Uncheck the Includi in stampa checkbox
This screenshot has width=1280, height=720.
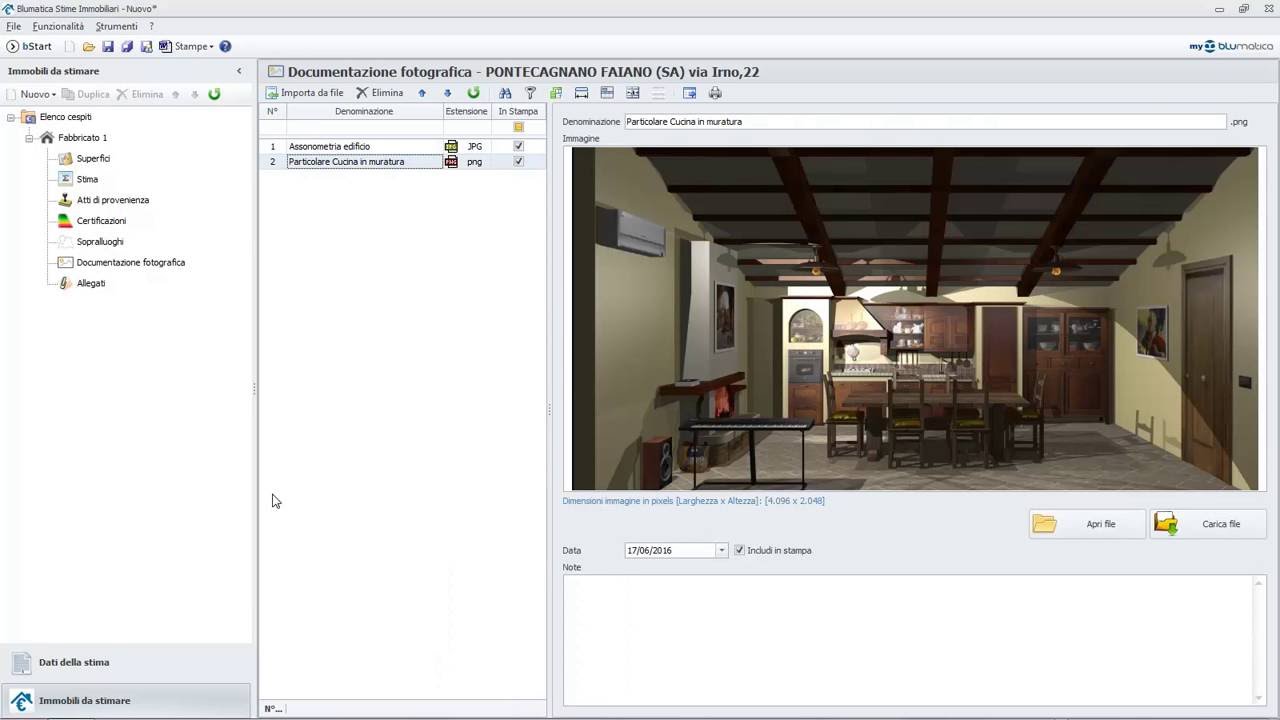739,550
